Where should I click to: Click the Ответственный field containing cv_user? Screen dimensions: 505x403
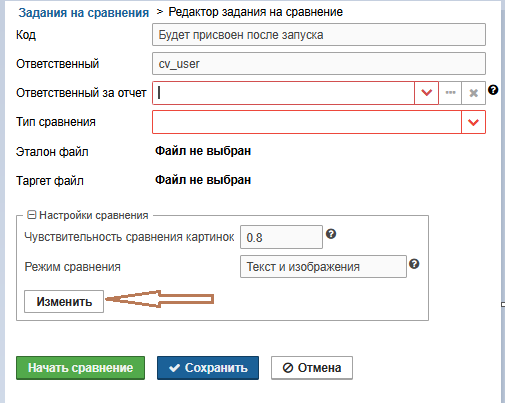tap(319, 63)
